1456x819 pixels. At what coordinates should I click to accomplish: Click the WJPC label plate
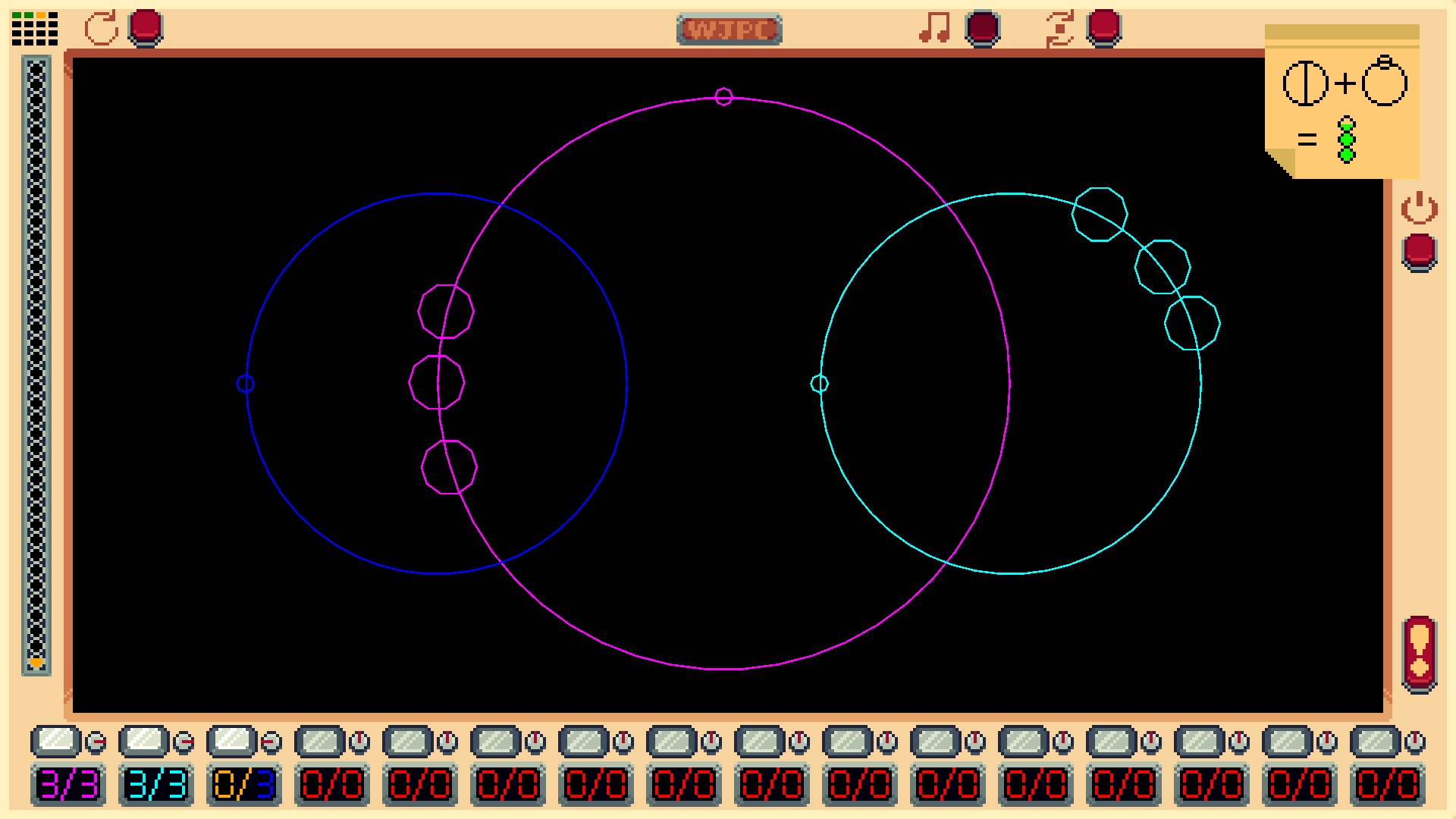coord(729,30)
